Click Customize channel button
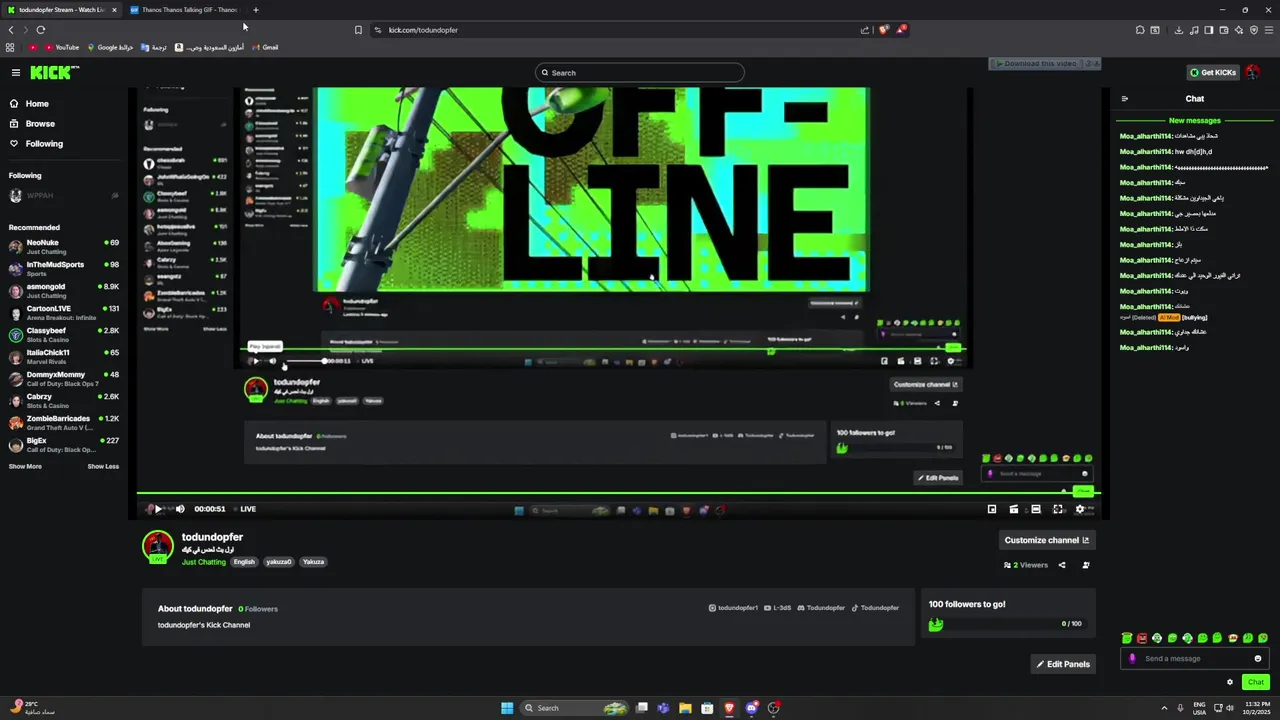The image size is (1280, 720). tap(1047, 540)
